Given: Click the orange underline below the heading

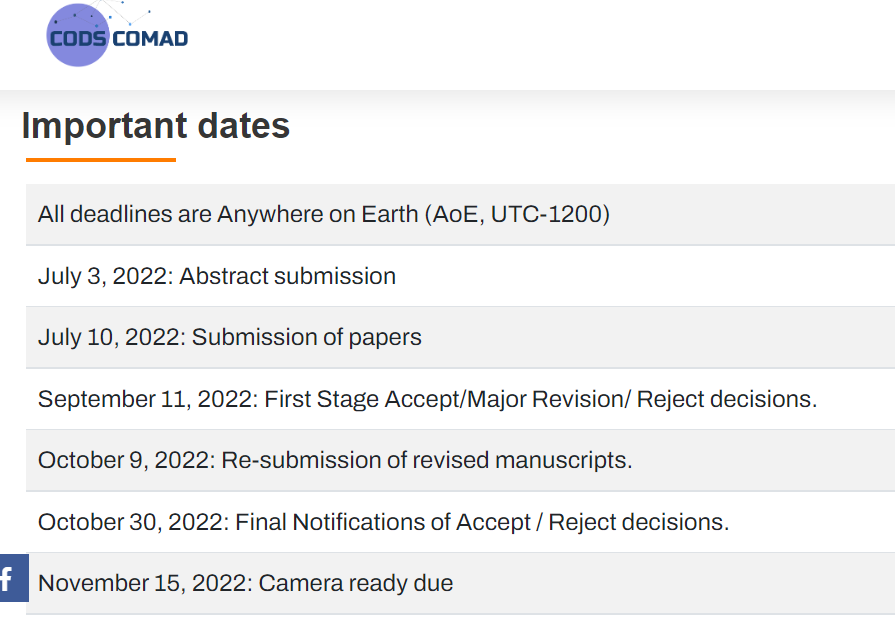Looking at the screenshot, I should 101,160.
